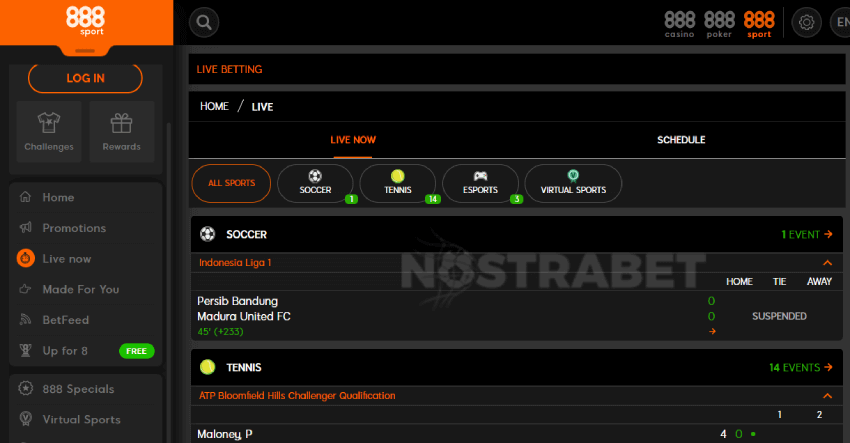The height and width of the screenshot is (443, 850).
Task: Open the language selector EN
Action: click(x=841, y=22)
